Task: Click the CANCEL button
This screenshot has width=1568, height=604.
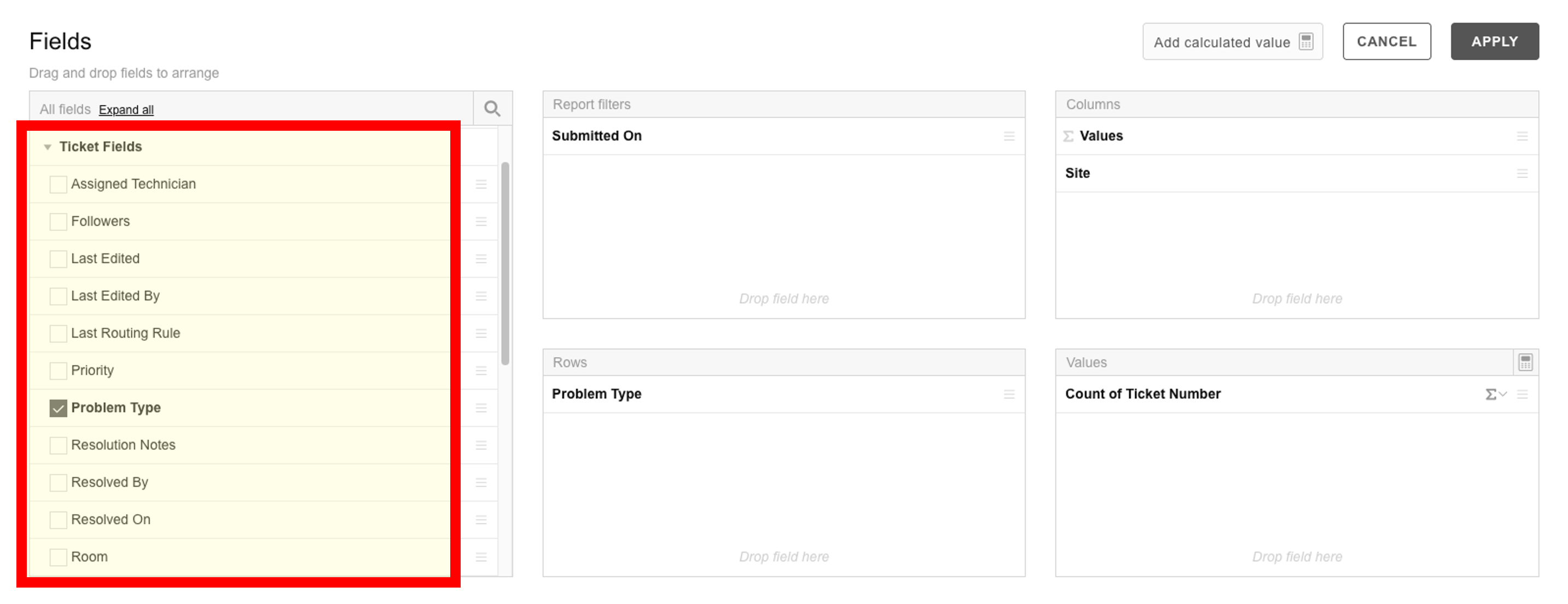Action: click(x=1386, y=42)
